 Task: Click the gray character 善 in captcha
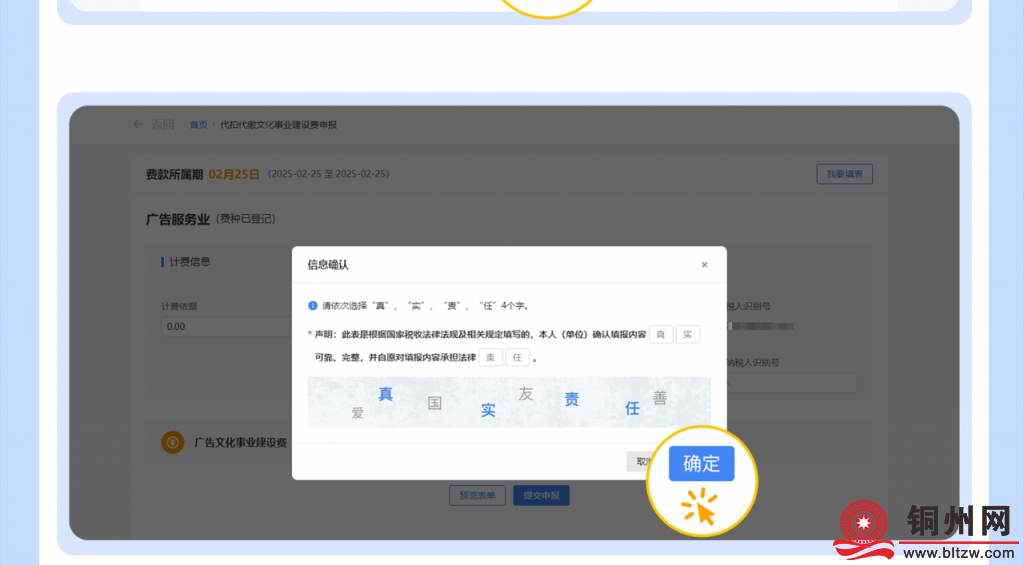click(x=659, y=398)
